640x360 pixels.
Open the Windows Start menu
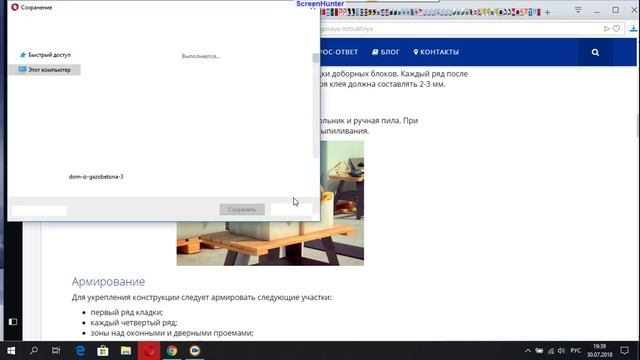coord(11,351)
